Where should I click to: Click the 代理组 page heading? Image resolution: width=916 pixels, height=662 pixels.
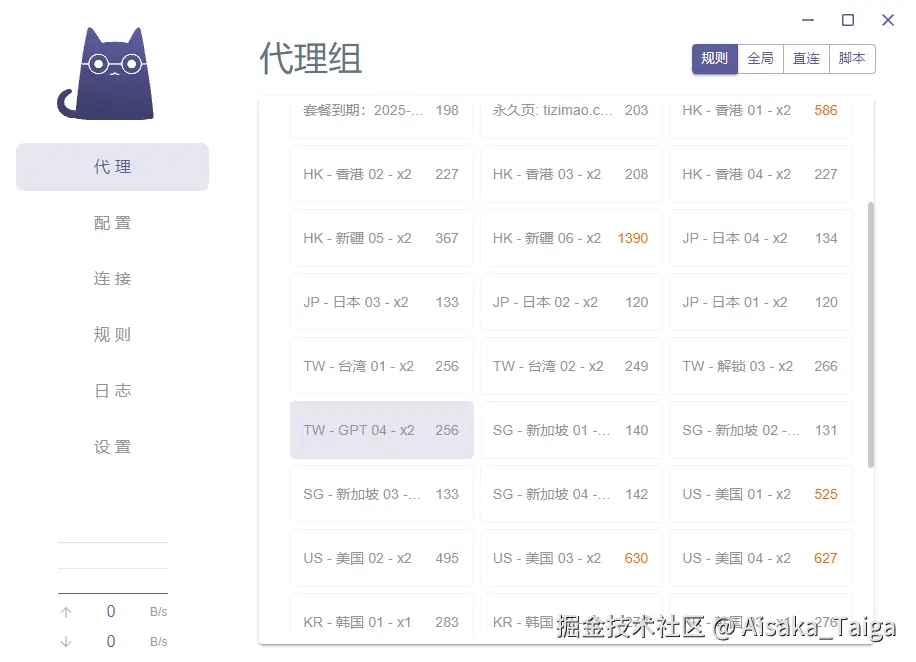(x=311, y=58)
